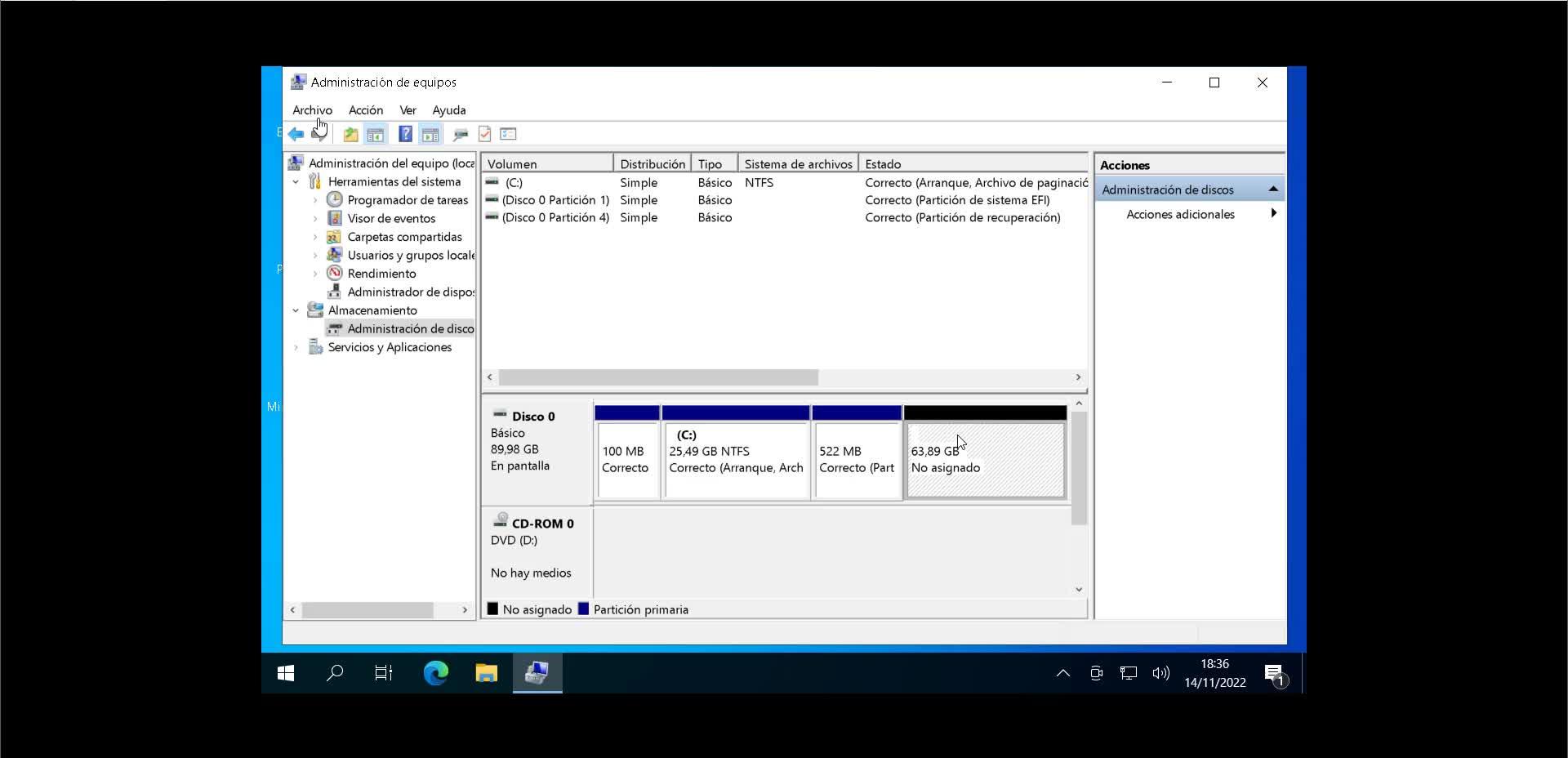This screenshot has width=1568, height=758.
Task: Open the Acción menu
Action: (365, 110)
